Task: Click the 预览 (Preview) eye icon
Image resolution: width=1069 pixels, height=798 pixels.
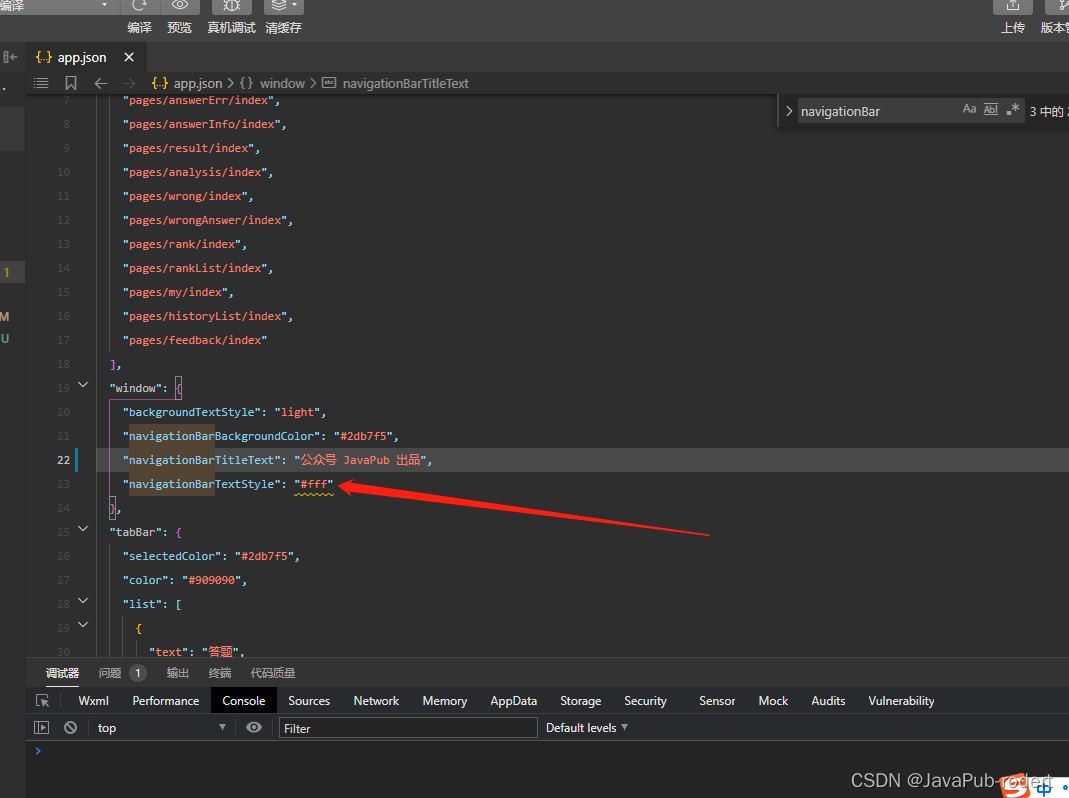Action: [x=179, y=8]
